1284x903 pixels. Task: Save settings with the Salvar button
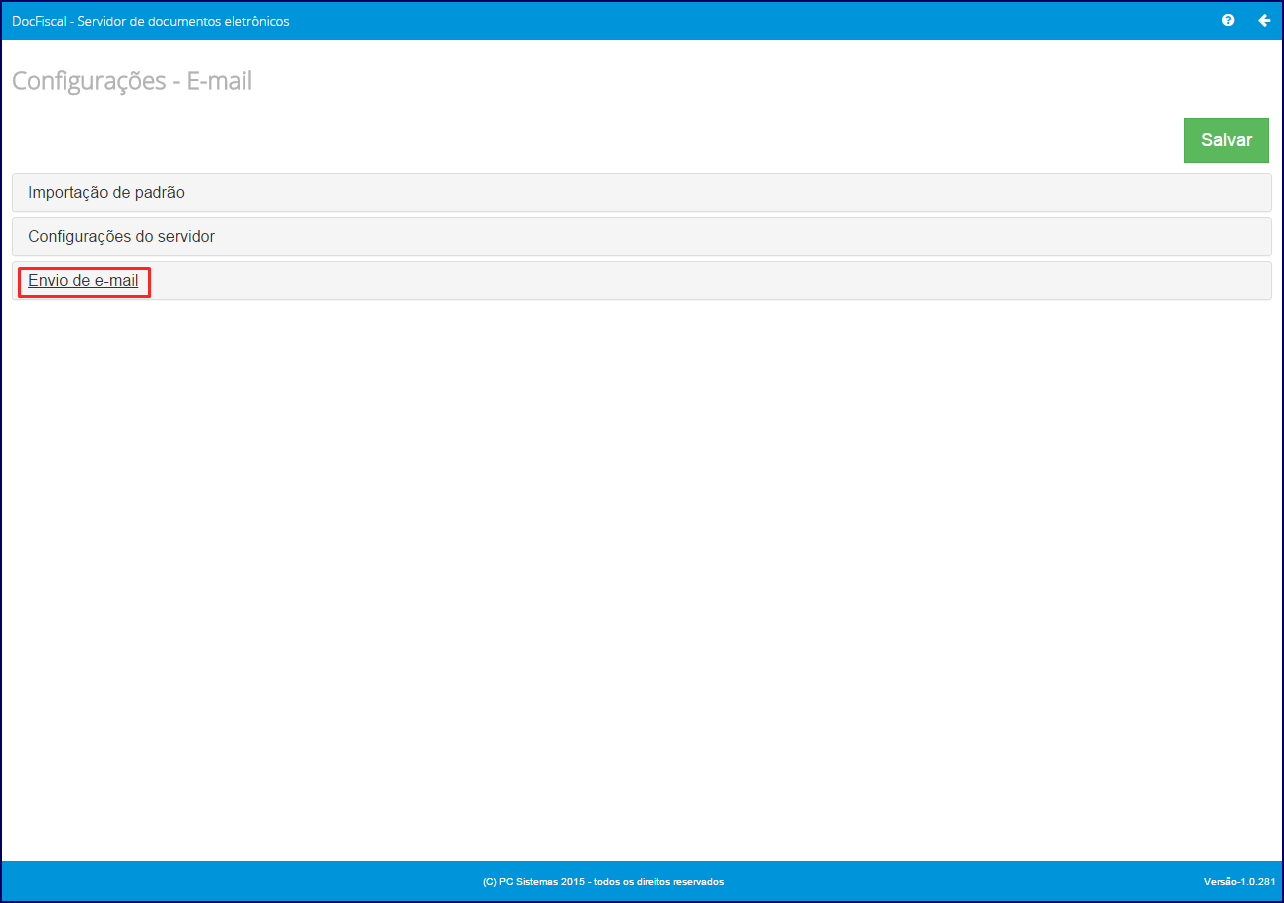coord(1226,140)
